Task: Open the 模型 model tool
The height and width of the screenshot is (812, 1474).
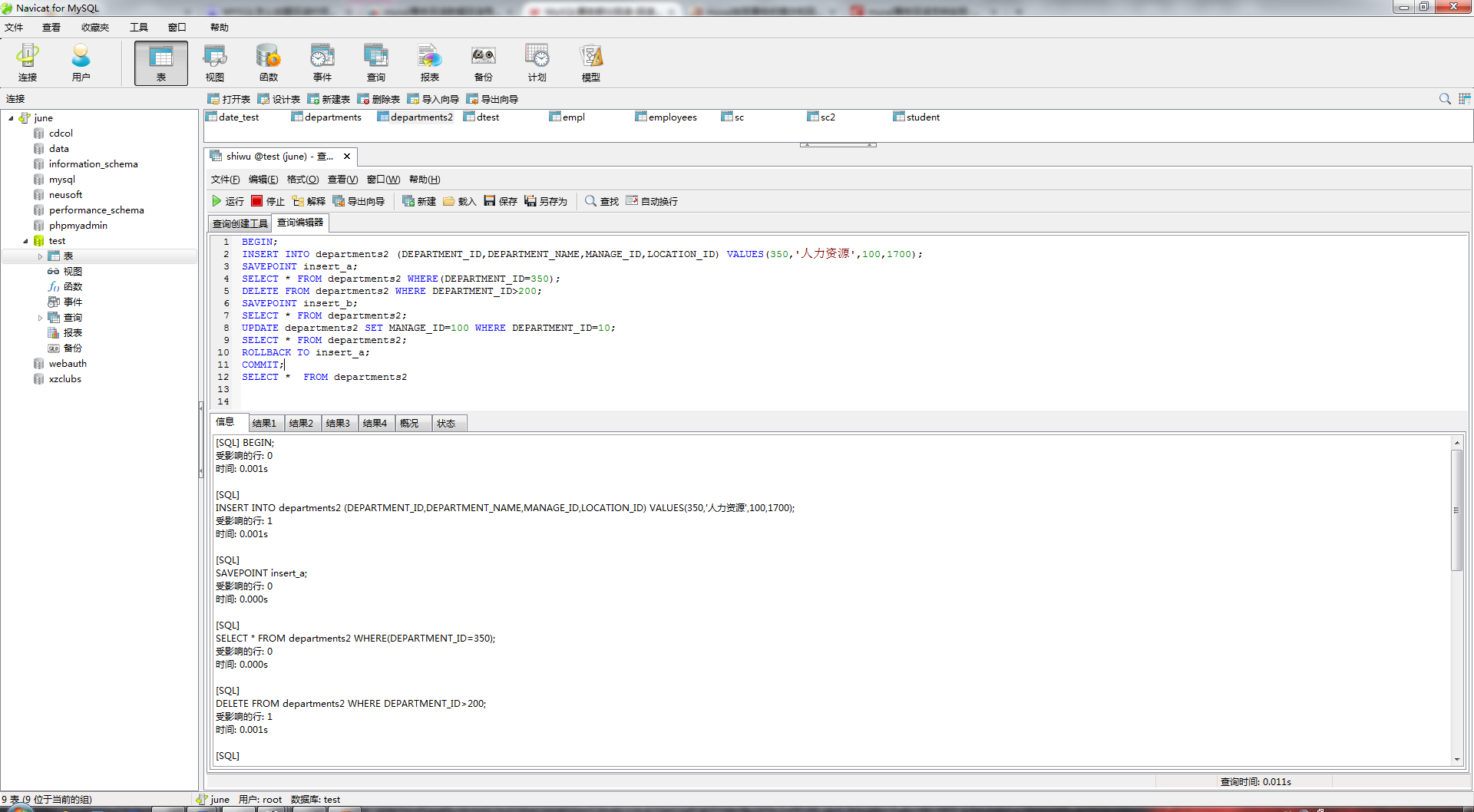Action: pyautogui.click(x=591, y=63)
